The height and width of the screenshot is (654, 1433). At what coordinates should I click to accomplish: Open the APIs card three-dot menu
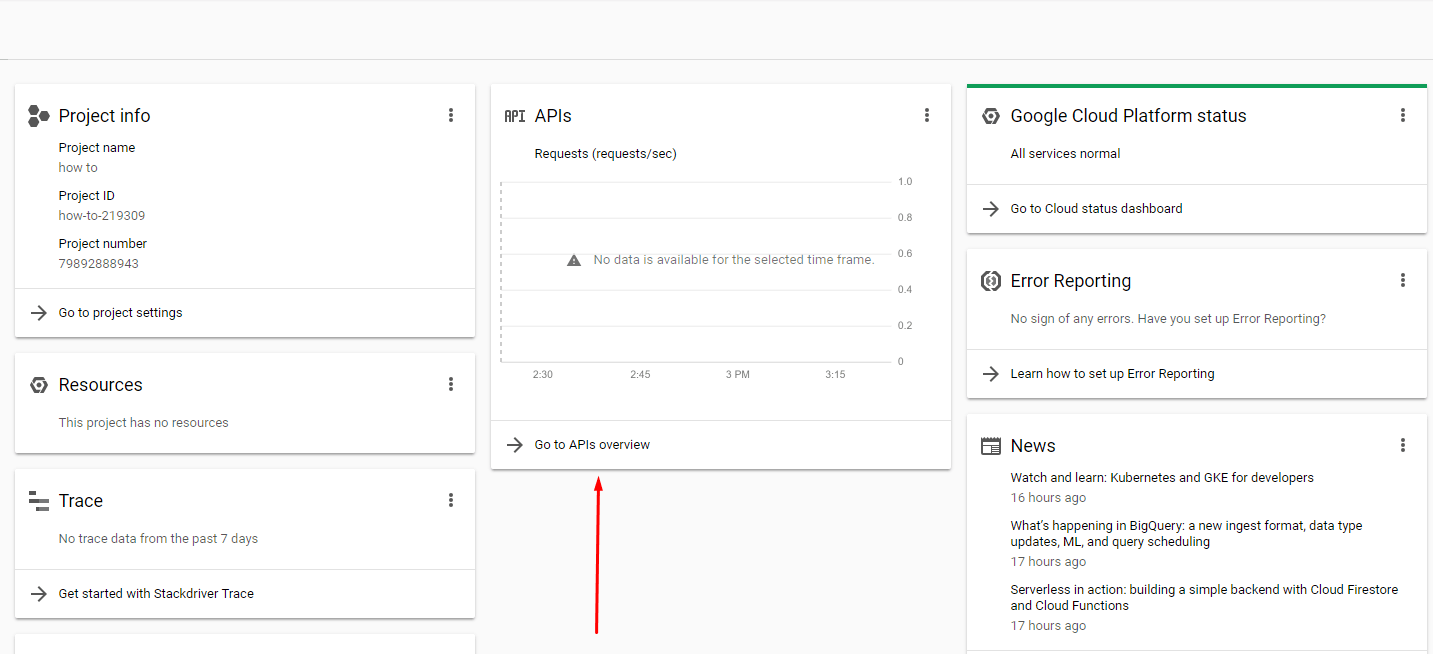[927, 116]
